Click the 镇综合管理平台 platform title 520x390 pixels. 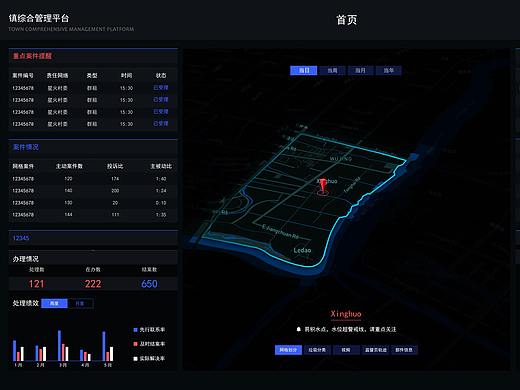[39, 18]
